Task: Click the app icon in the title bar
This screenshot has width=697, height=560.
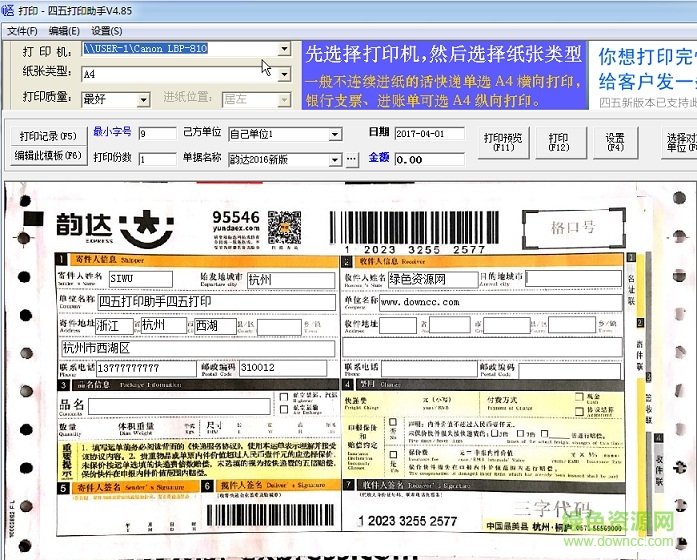Action: coord(9,10)
